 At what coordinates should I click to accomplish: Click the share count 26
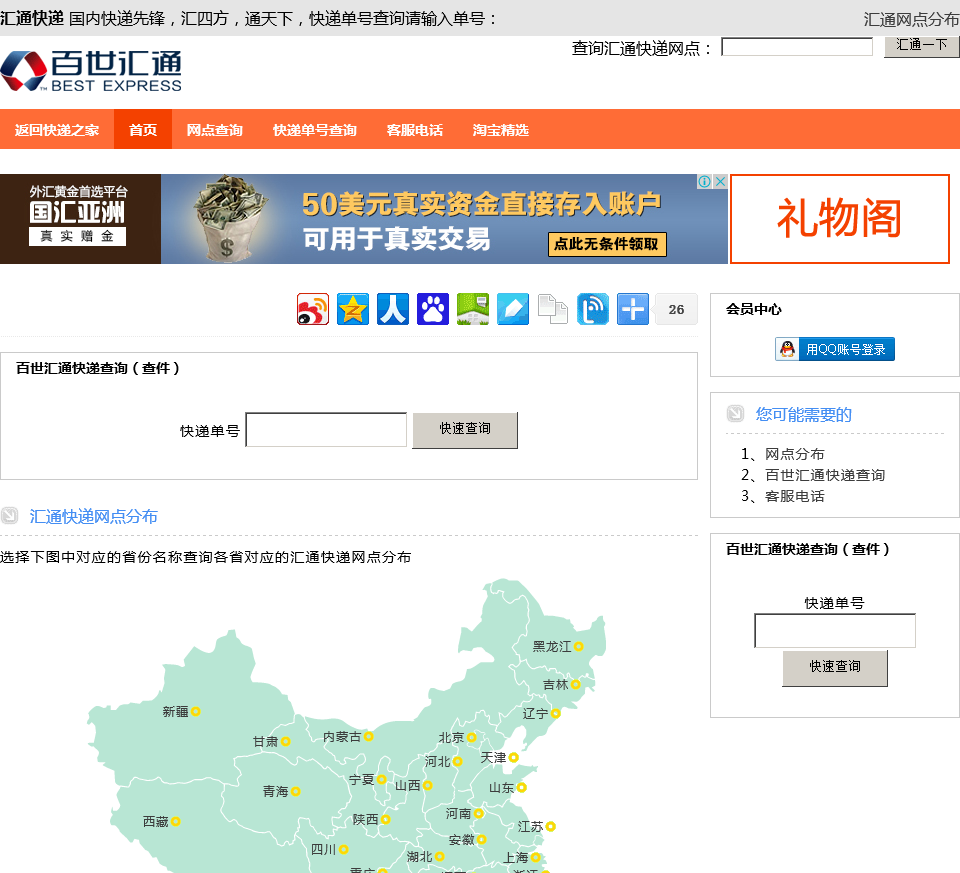click(677, 310)
